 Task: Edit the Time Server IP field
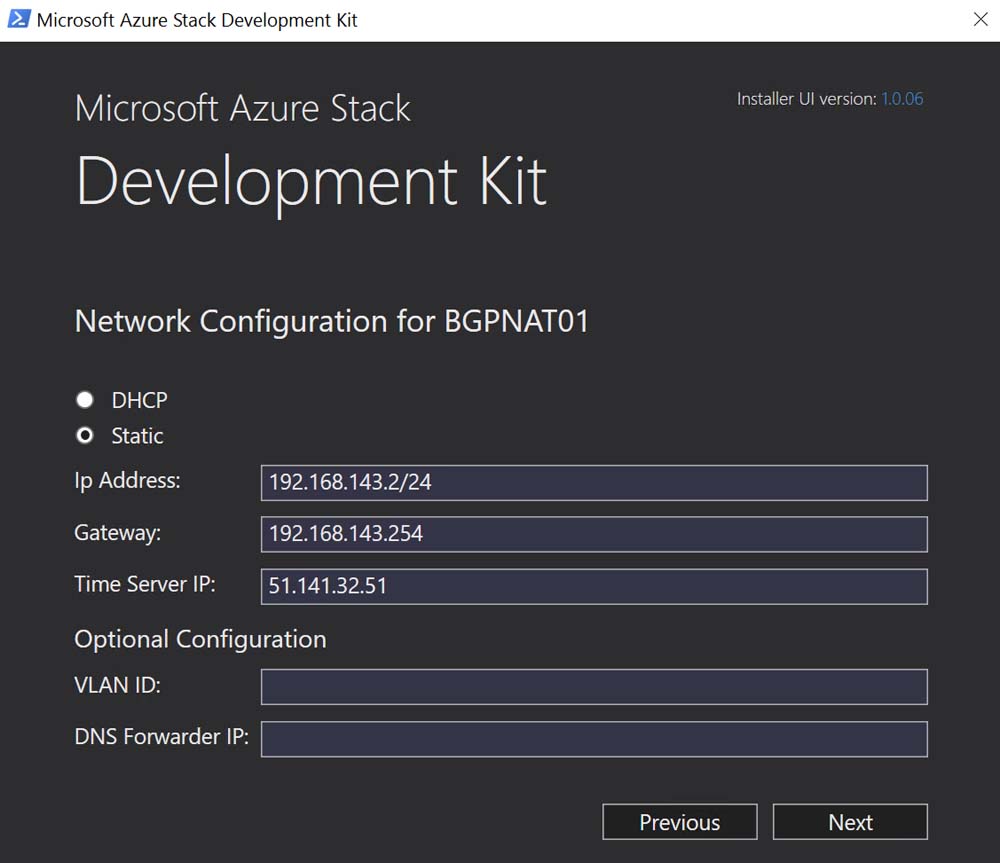(x=593, y=586)
